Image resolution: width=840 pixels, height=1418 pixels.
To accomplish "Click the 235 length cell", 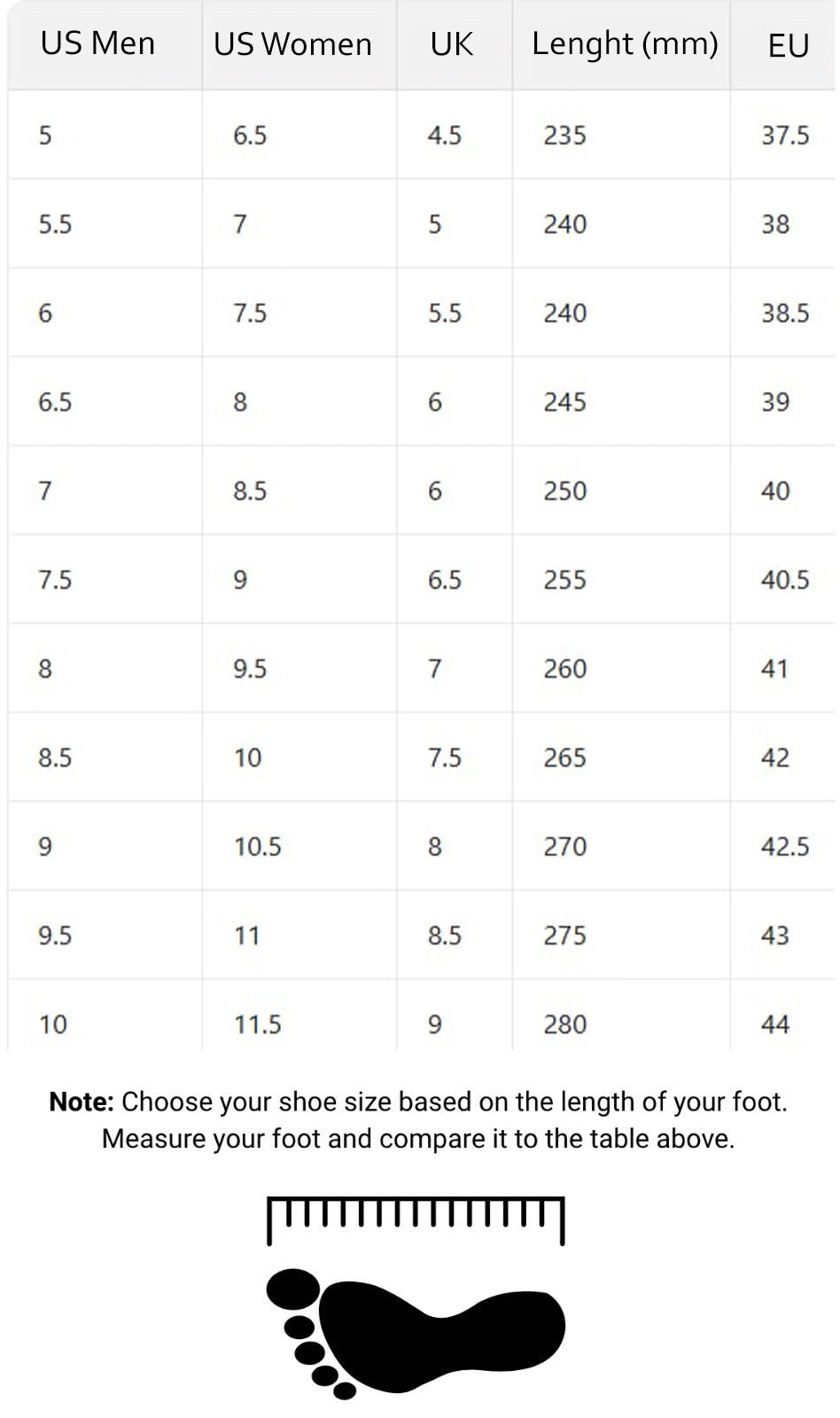I will tap(565, 135).
